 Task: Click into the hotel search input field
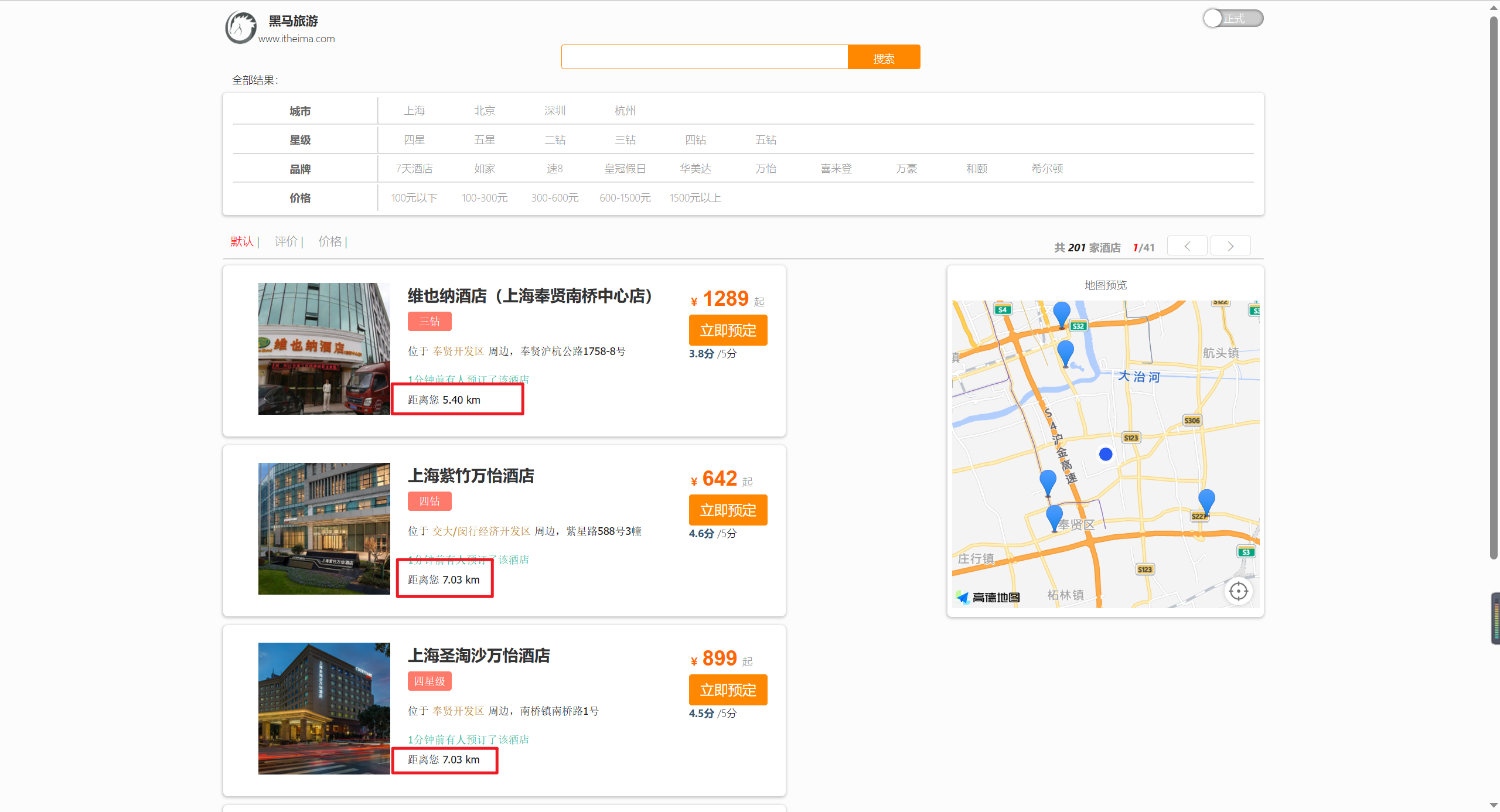704,57
